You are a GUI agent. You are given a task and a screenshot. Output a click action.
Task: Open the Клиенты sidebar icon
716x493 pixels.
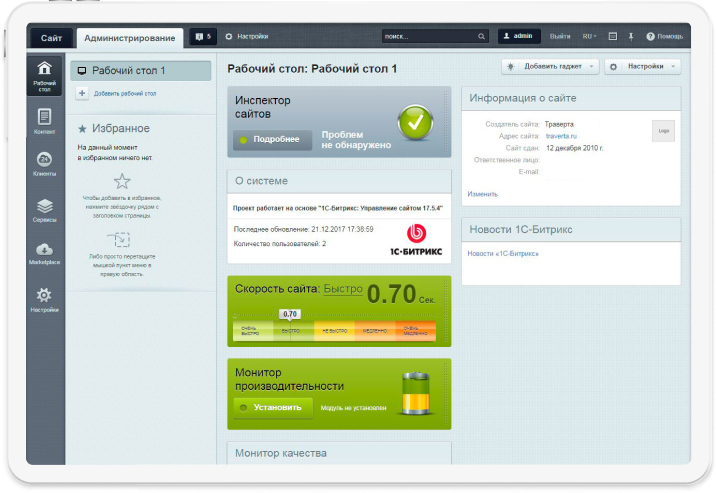[44, 164]
